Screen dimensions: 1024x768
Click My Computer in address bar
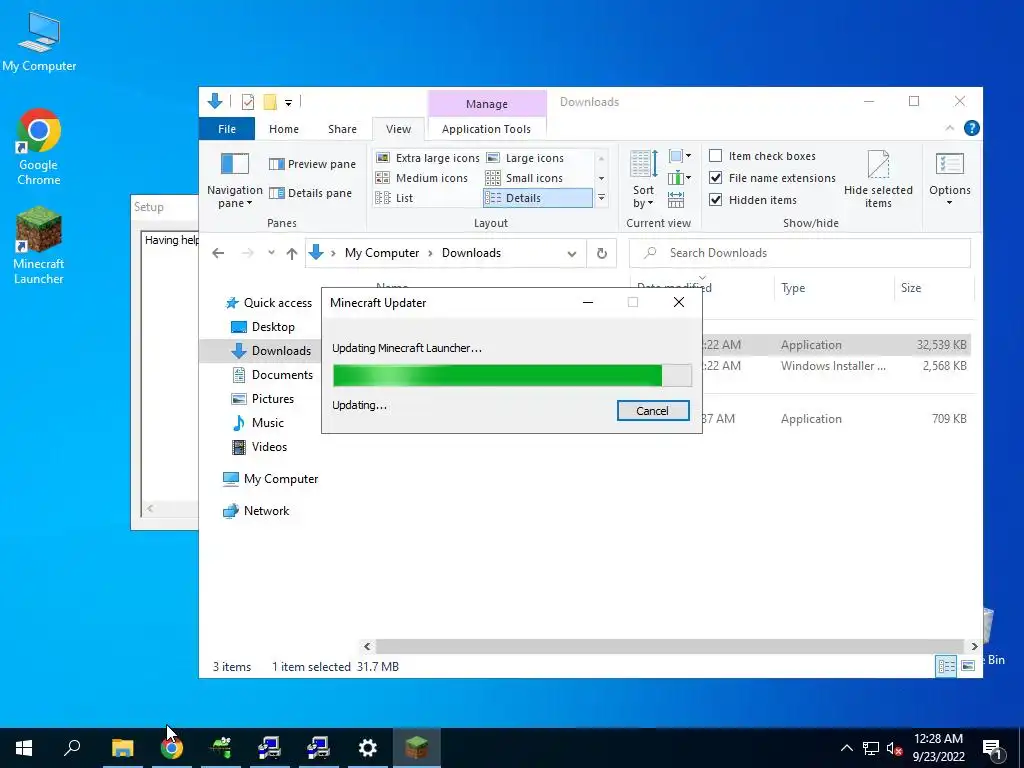pos(382,253)
